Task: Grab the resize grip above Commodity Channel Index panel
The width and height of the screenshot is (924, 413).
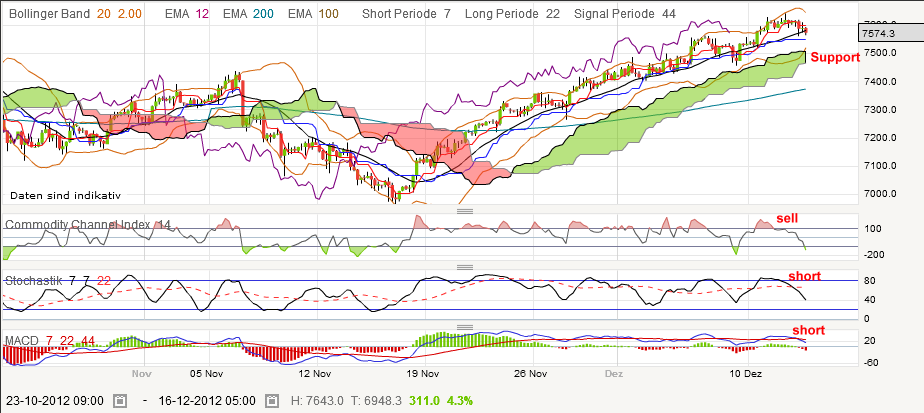Action: [x=465, y=211]
